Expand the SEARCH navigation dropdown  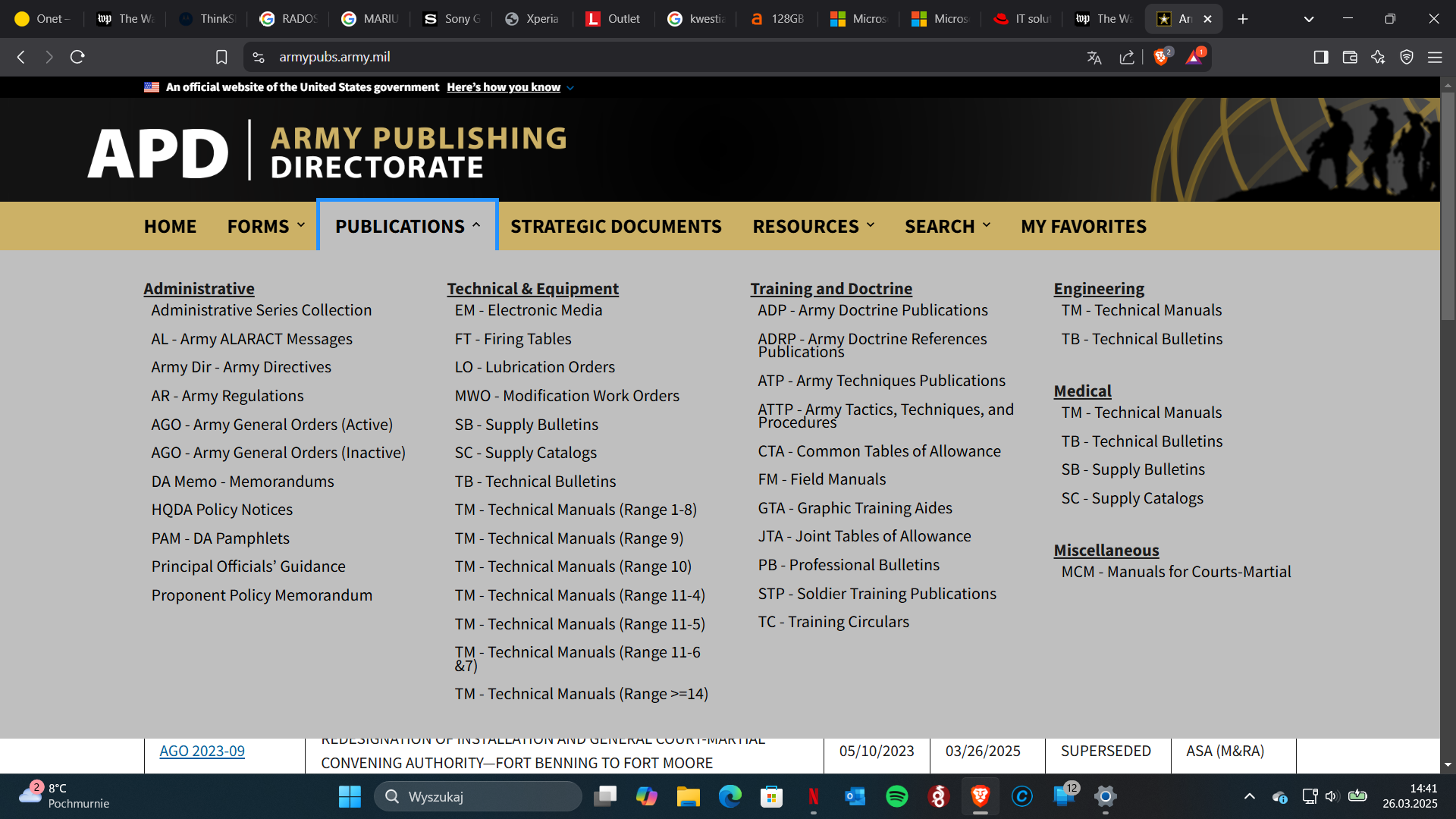[x=947, y=226]
